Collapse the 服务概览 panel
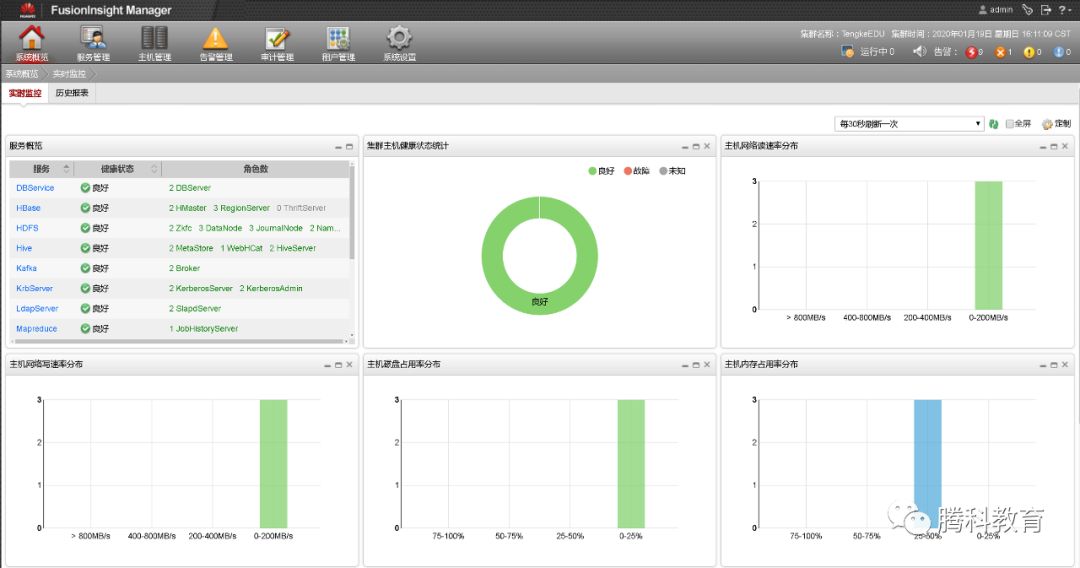 (338, 147)
